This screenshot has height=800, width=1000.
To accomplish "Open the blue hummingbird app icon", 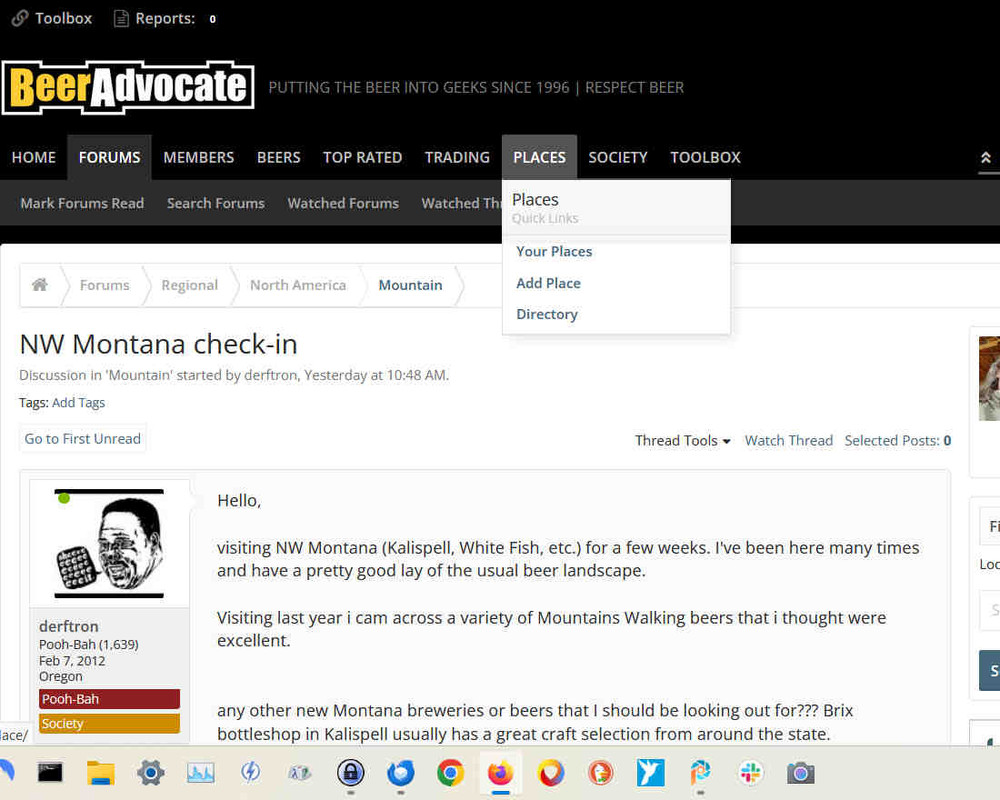I will [651, 773].
